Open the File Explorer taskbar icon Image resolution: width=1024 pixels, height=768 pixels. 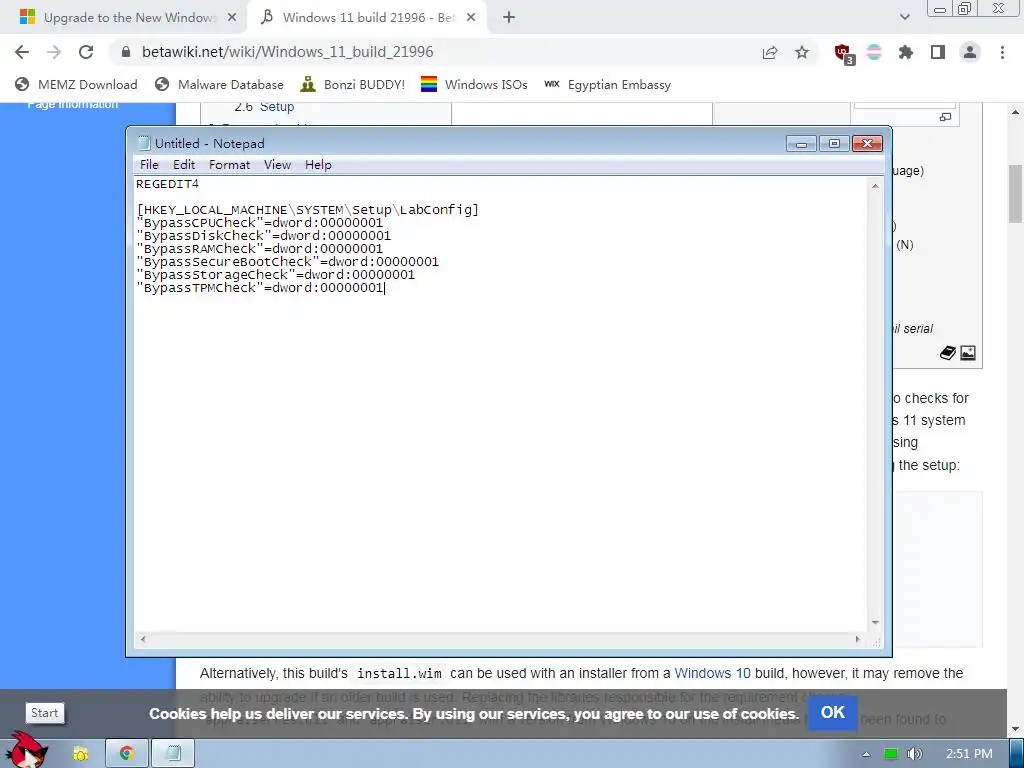80,754
